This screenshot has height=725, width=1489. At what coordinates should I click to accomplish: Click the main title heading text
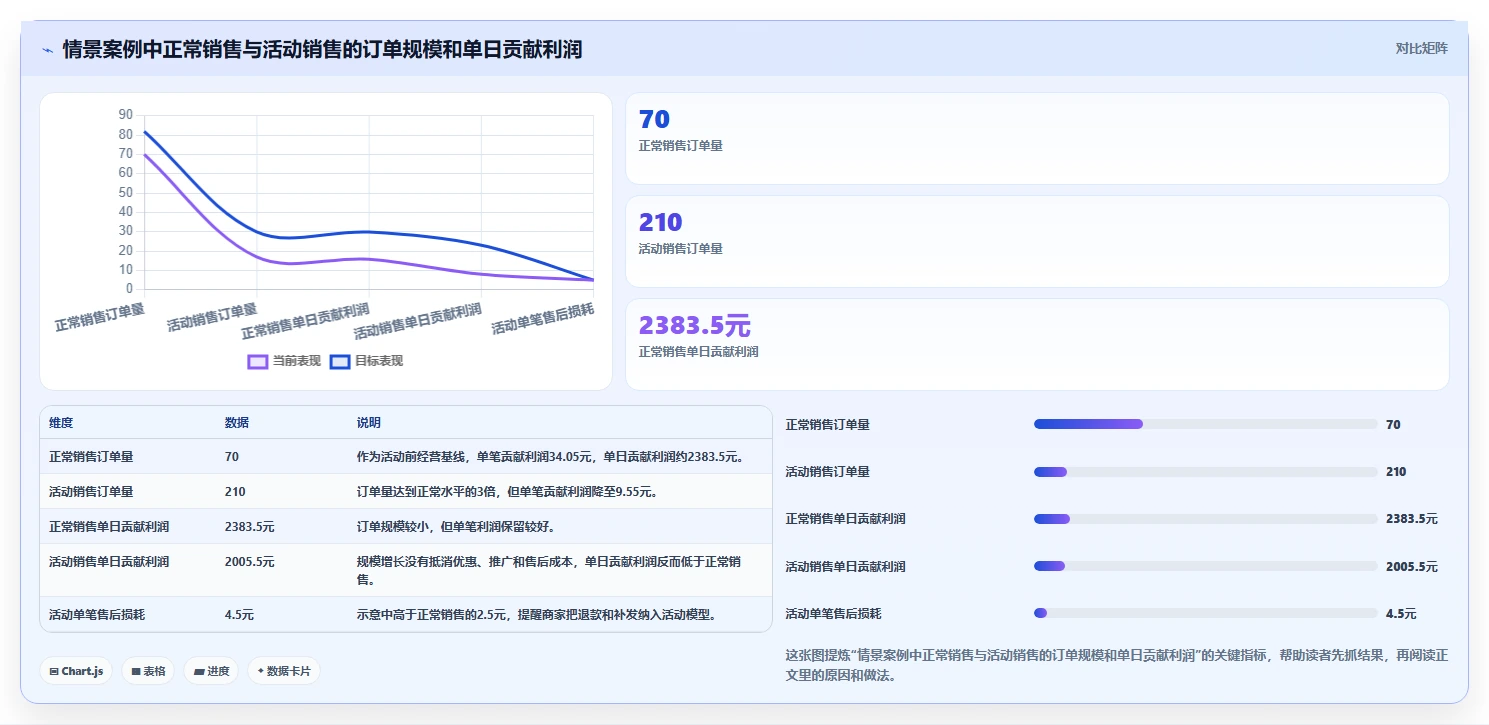pyautogui.click(x=322, y=49)
